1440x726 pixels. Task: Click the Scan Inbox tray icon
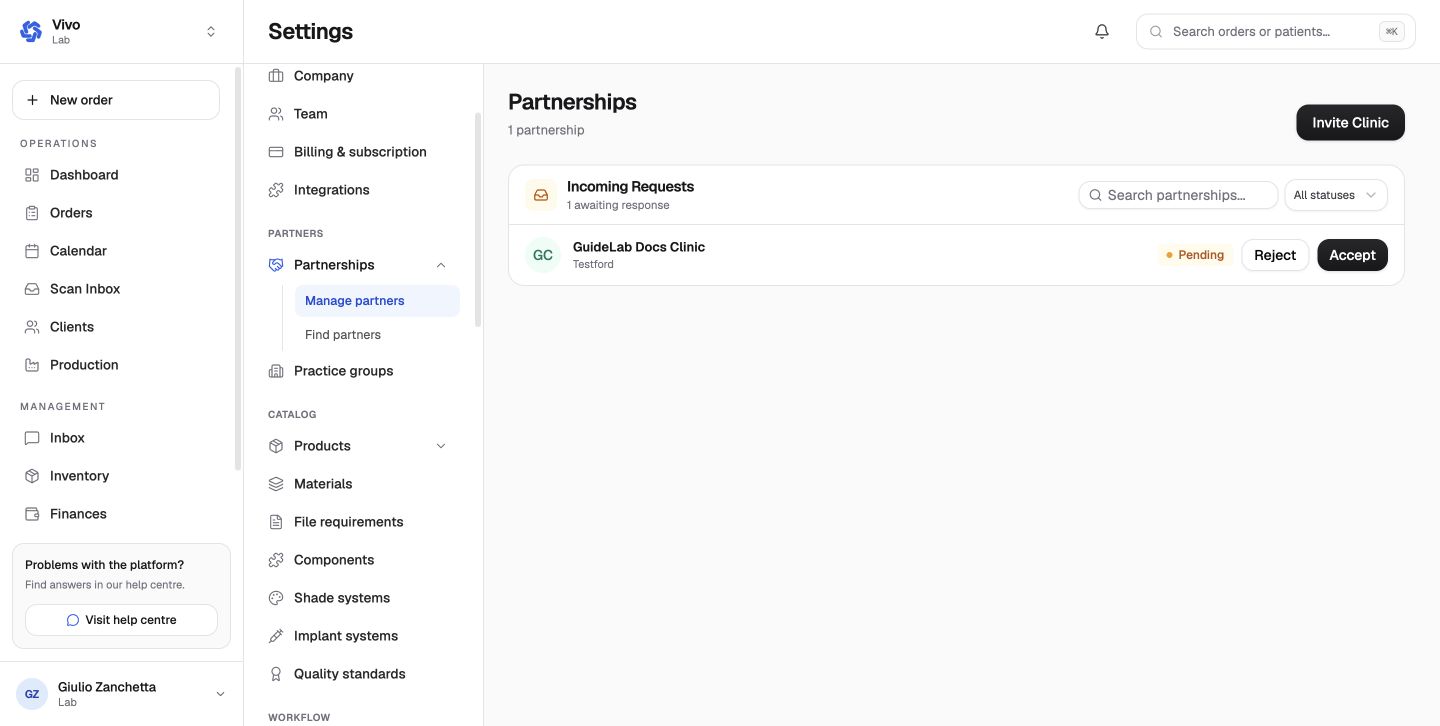32,289
